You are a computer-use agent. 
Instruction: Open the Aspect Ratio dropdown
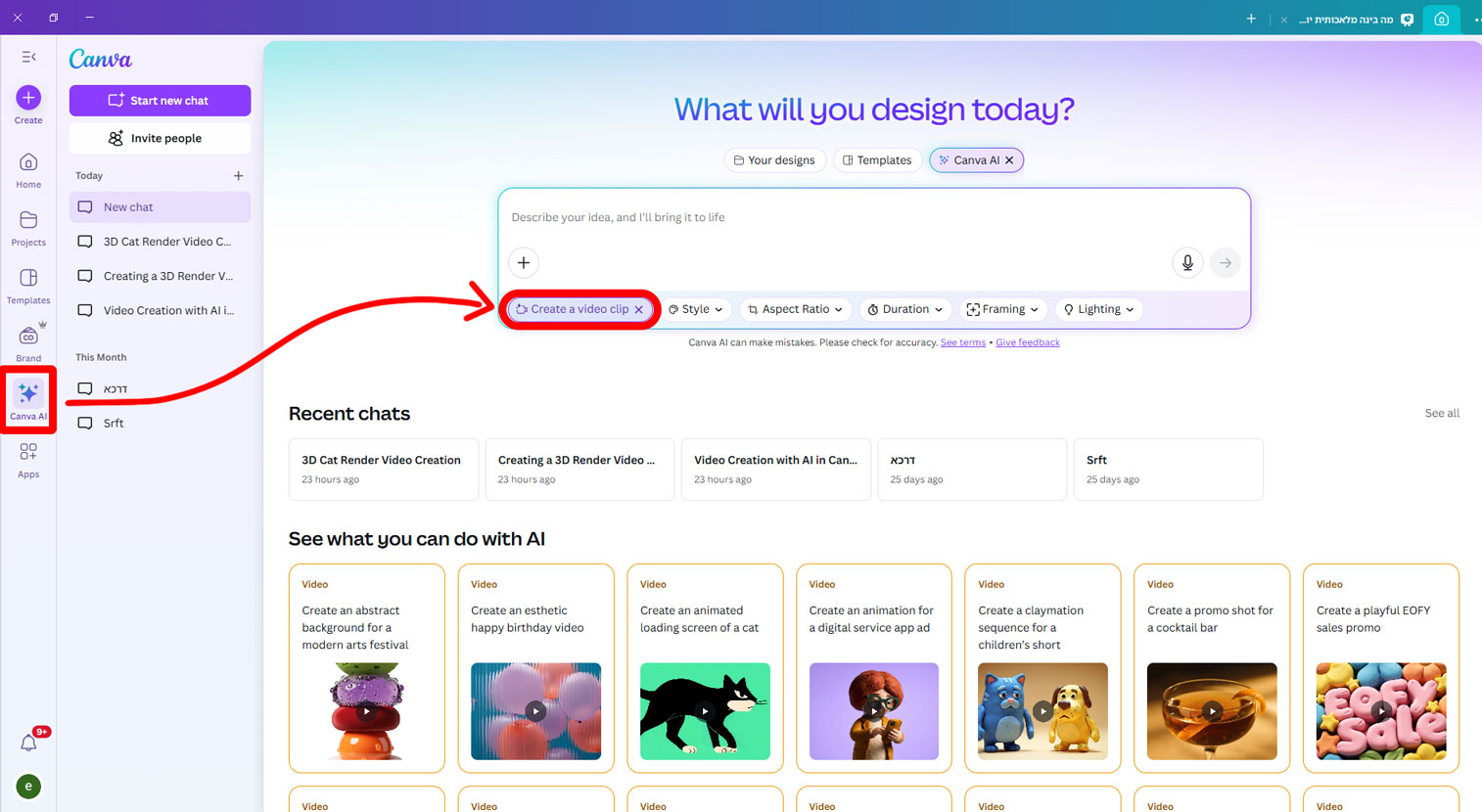tap(795, 309)
